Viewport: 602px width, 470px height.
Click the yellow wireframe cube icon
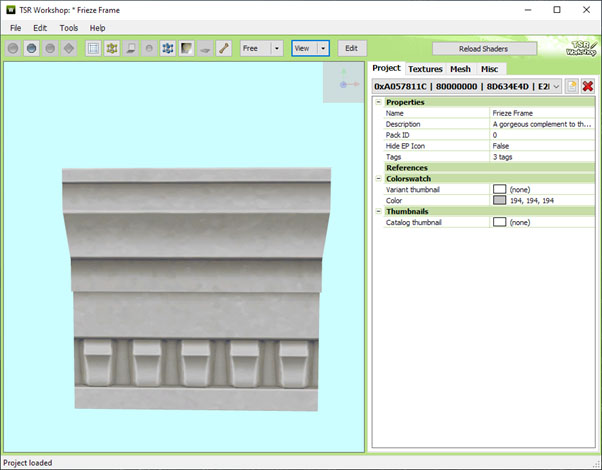tap(112, 48)
